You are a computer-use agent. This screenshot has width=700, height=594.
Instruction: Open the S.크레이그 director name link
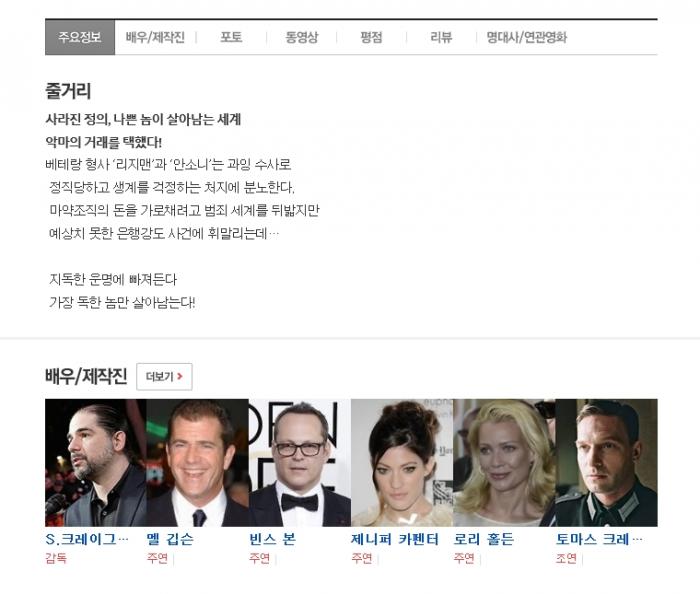(x=87, y=539)
